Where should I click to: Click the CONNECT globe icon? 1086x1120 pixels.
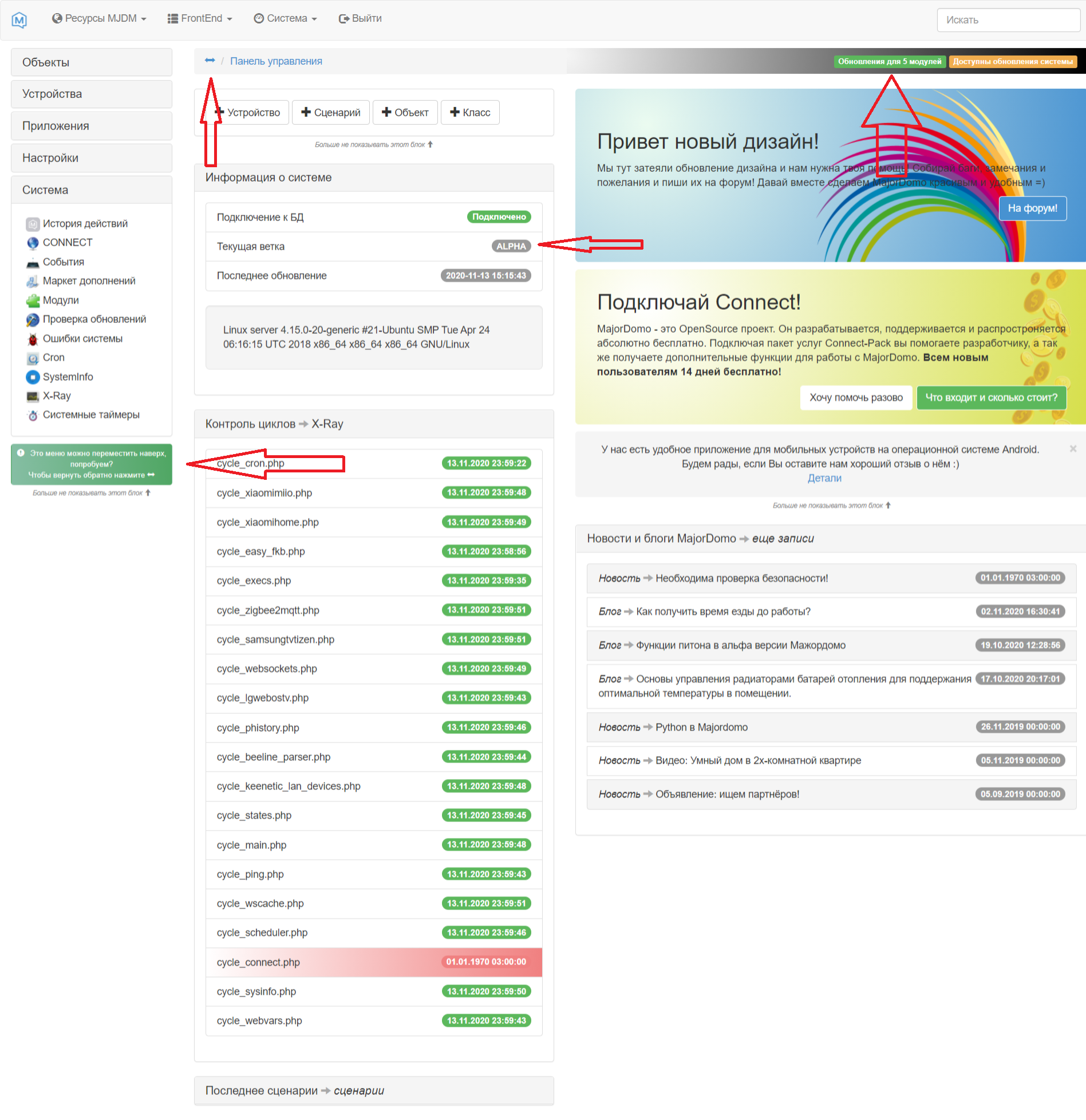pyautogui.click(x=33, y=243)
